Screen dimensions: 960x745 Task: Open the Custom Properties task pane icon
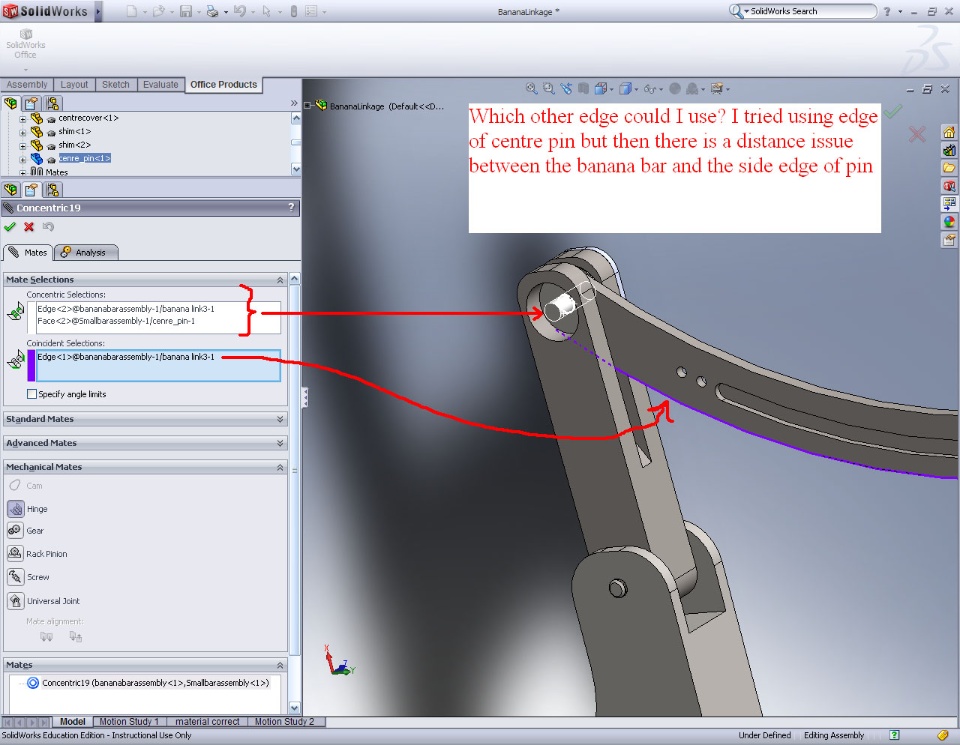948,240
